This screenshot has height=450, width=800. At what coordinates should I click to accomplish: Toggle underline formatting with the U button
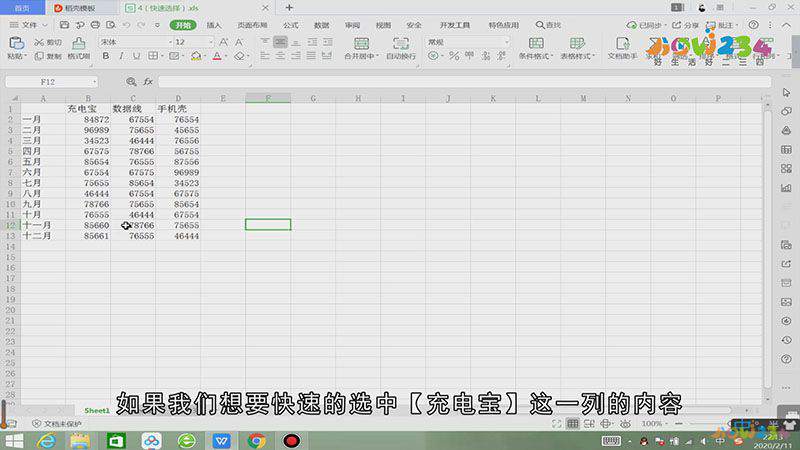click(136, 56)
